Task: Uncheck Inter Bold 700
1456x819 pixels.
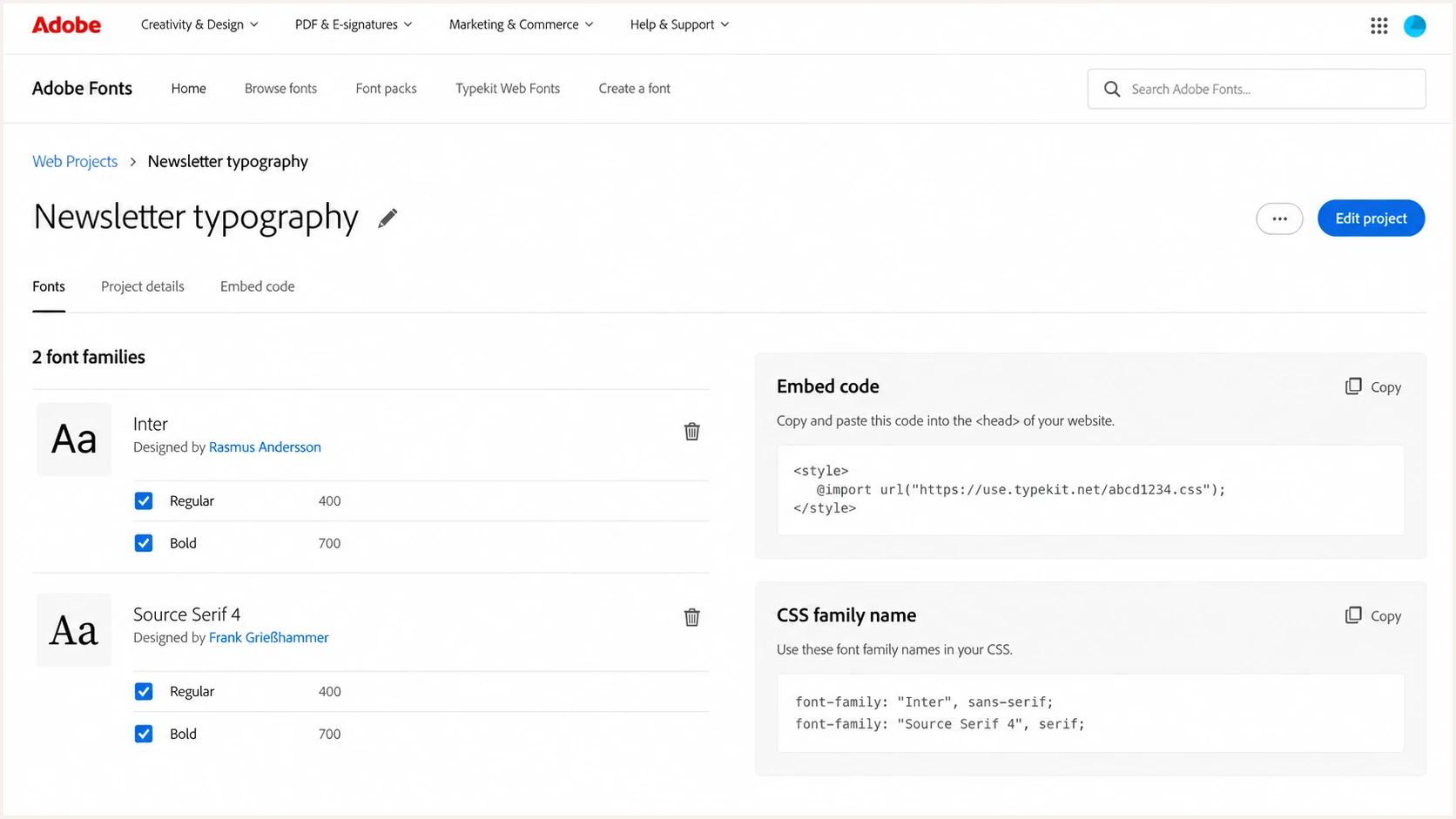Action: 144,543
